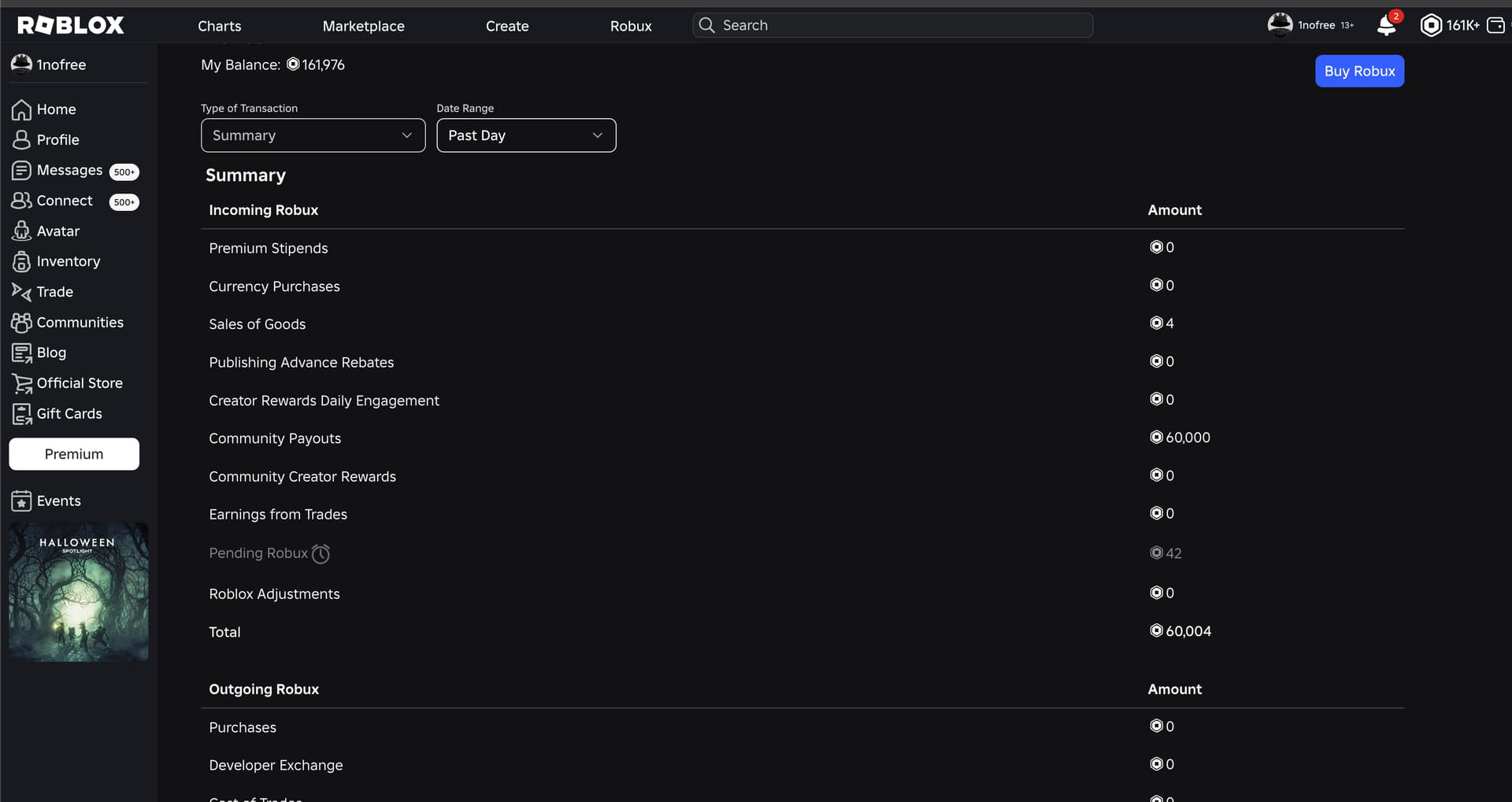
Task: Open the Charts tab
Action: pyautogui.click(x=220, y=26)
